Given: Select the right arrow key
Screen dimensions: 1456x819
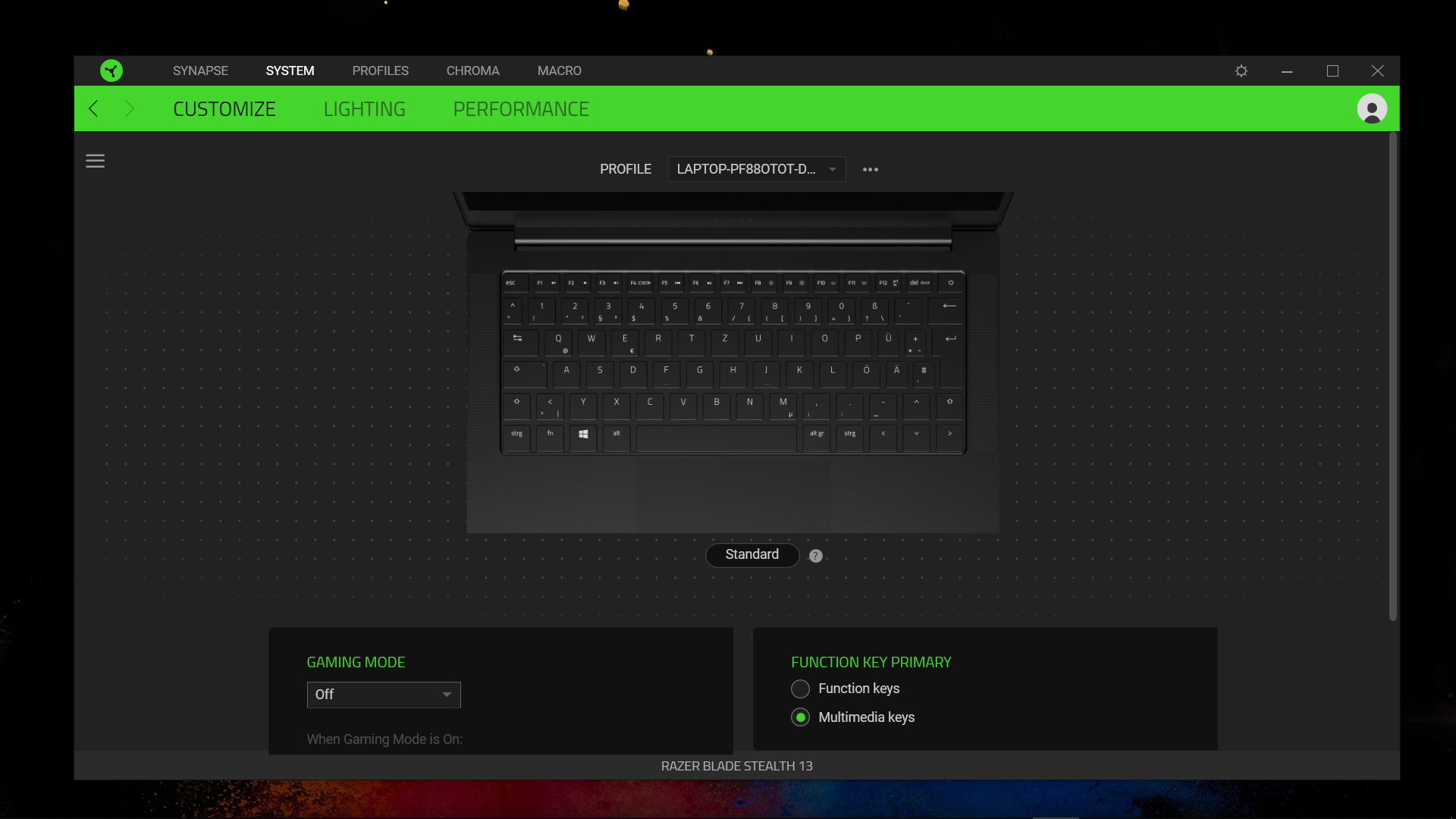Looking at the screenshot, I should pyautogui.click(x=949, y=438).
